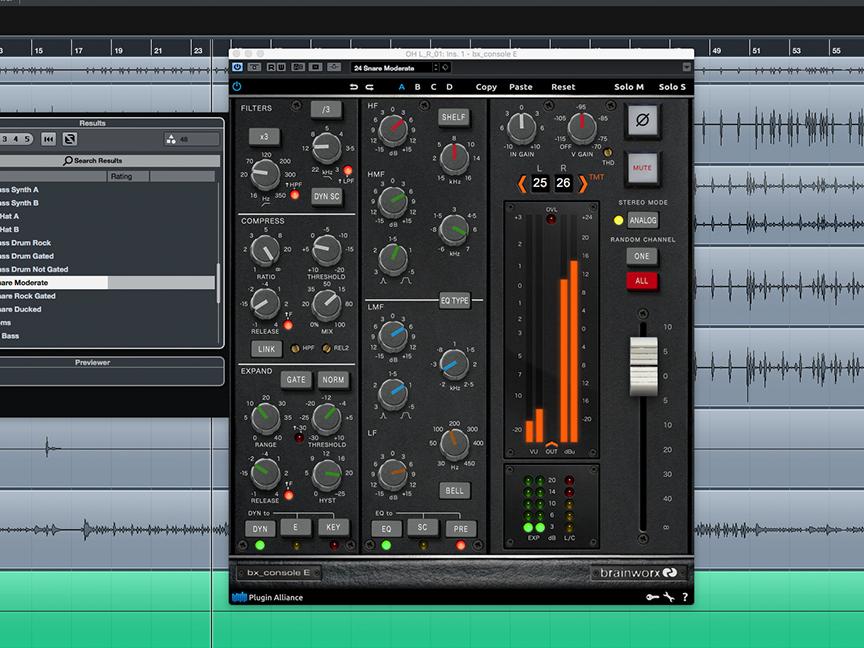
Task: Open Plugin Alliance settings via wrench icon
Action: pyautogui.click(x=668, y=597)
